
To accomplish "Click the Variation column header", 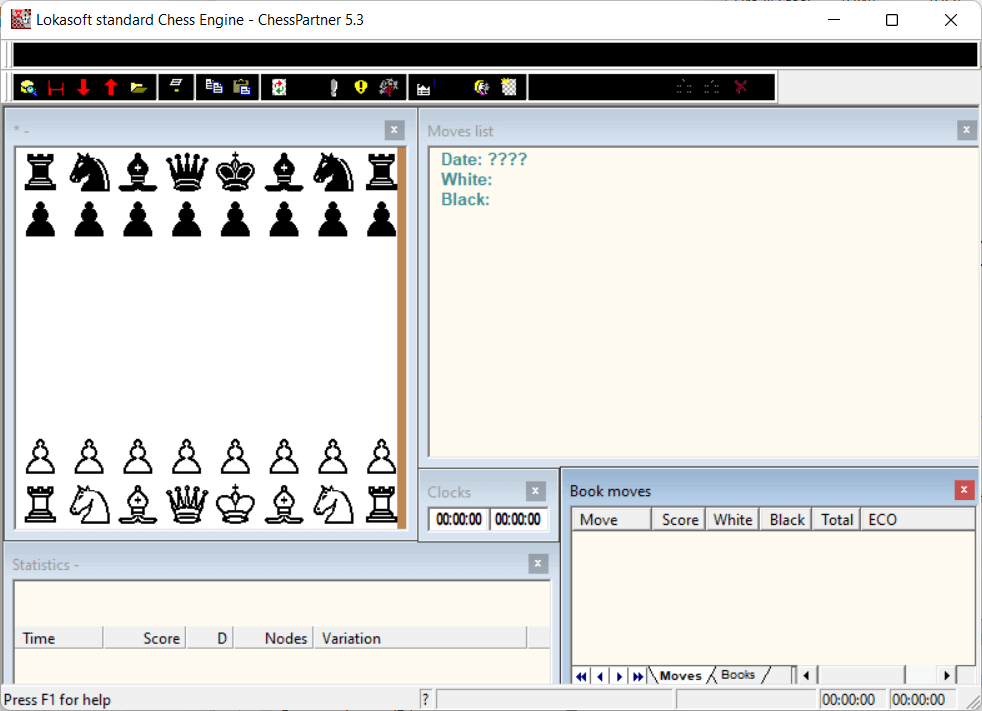I will 421,638.
